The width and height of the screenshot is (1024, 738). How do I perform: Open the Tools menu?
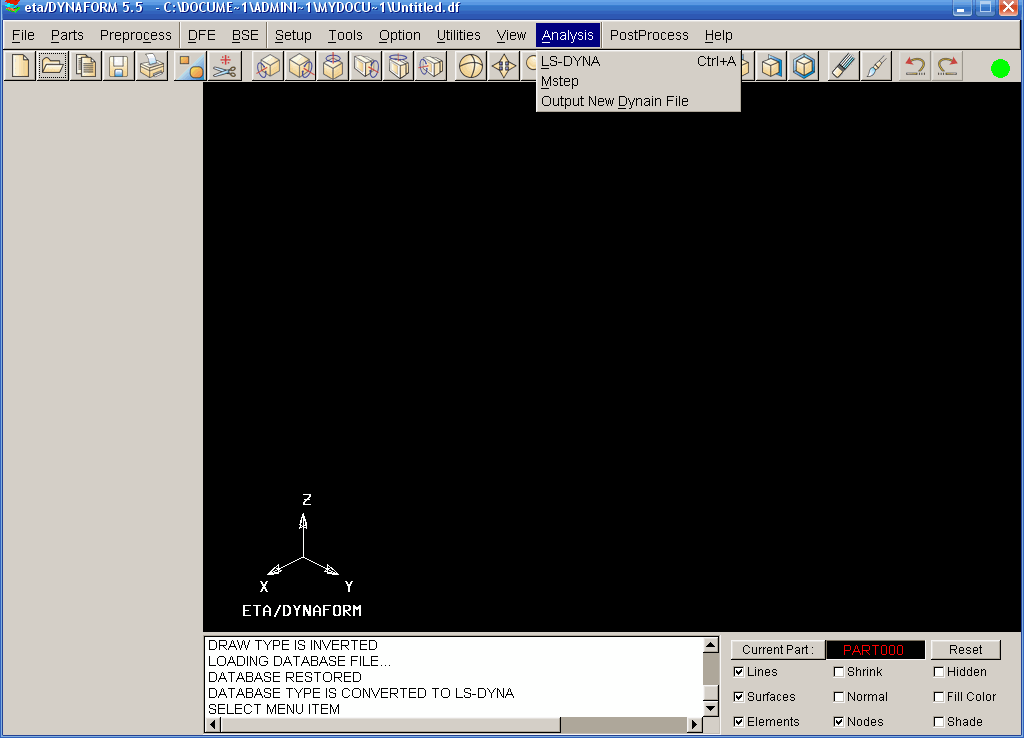pyautogui.click(x=345, y=35)
